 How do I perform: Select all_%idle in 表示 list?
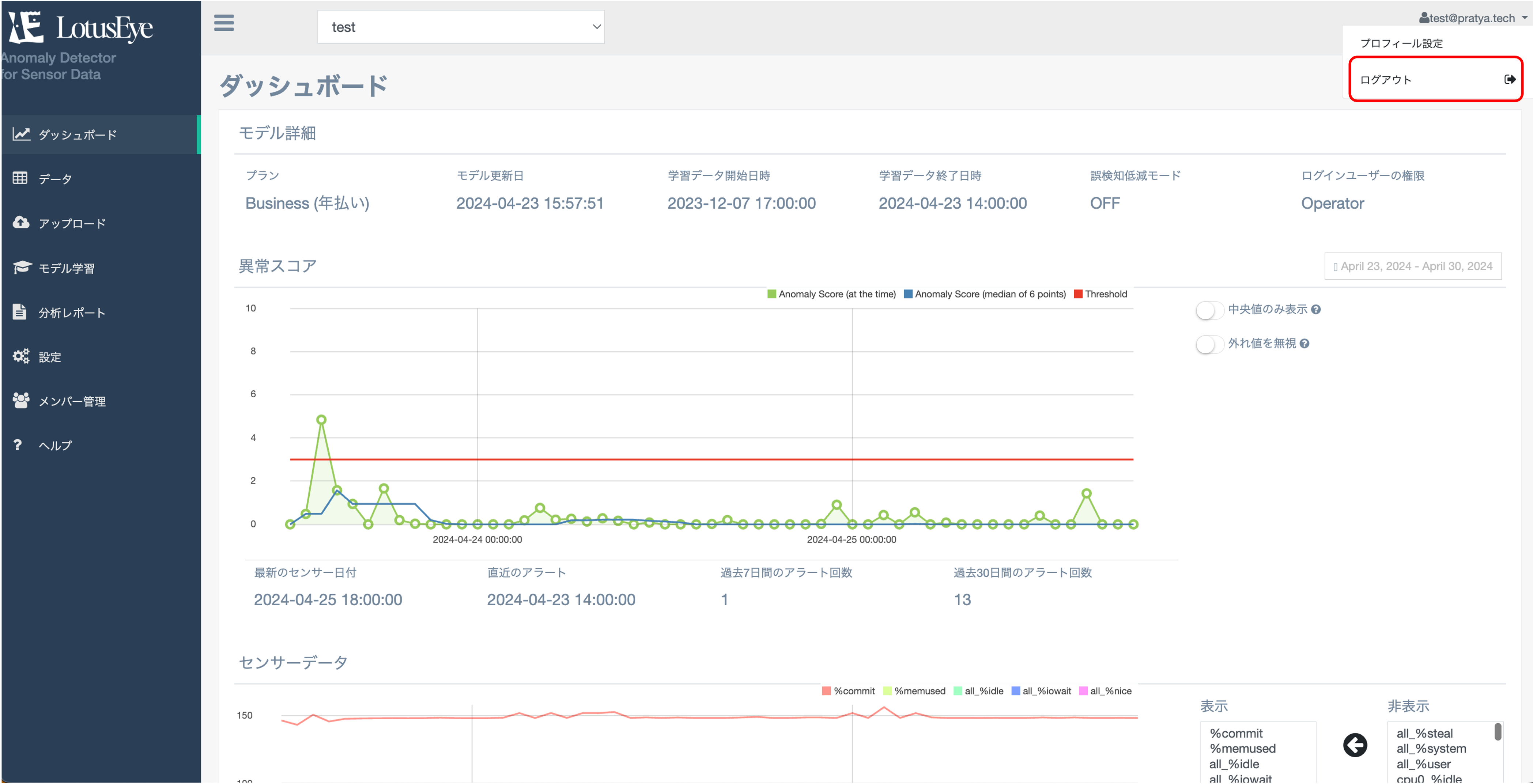pyautogui.click(x=1234, y=764)
